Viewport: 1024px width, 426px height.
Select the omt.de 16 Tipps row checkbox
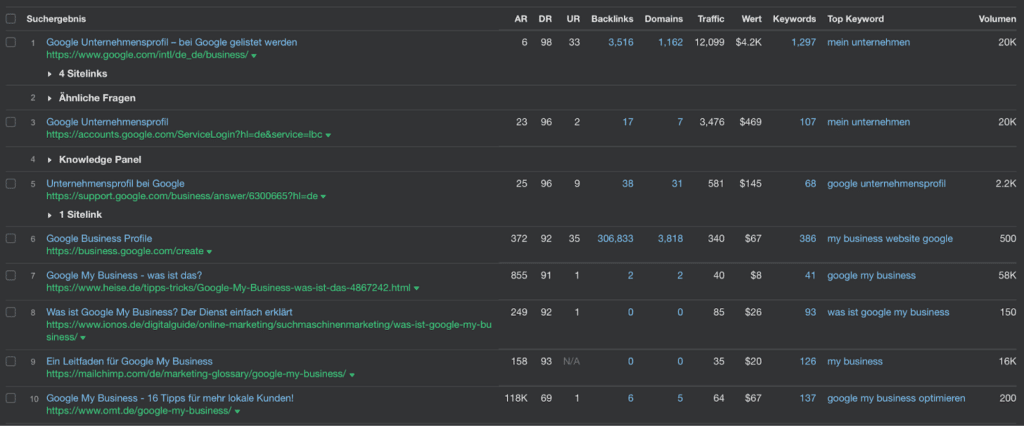point(10,398)
